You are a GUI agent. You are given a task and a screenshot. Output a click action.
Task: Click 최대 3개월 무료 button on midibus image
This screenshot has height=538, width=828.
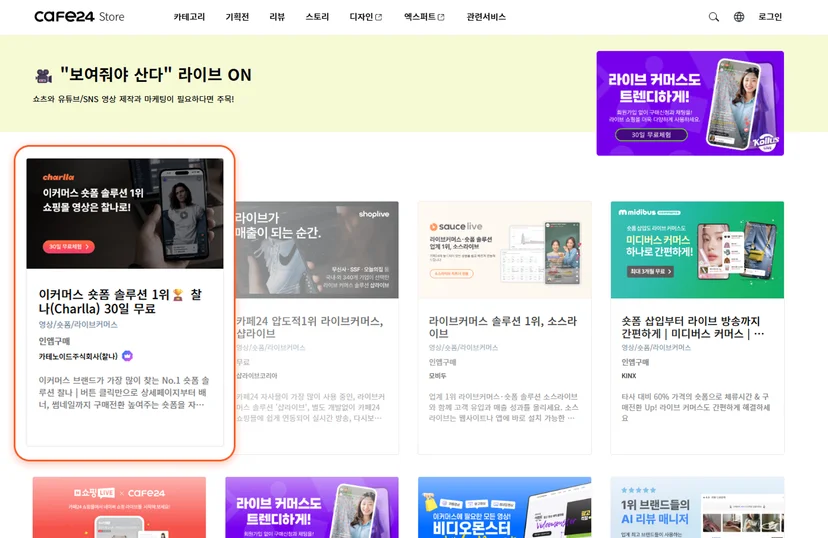pos(650,271)
